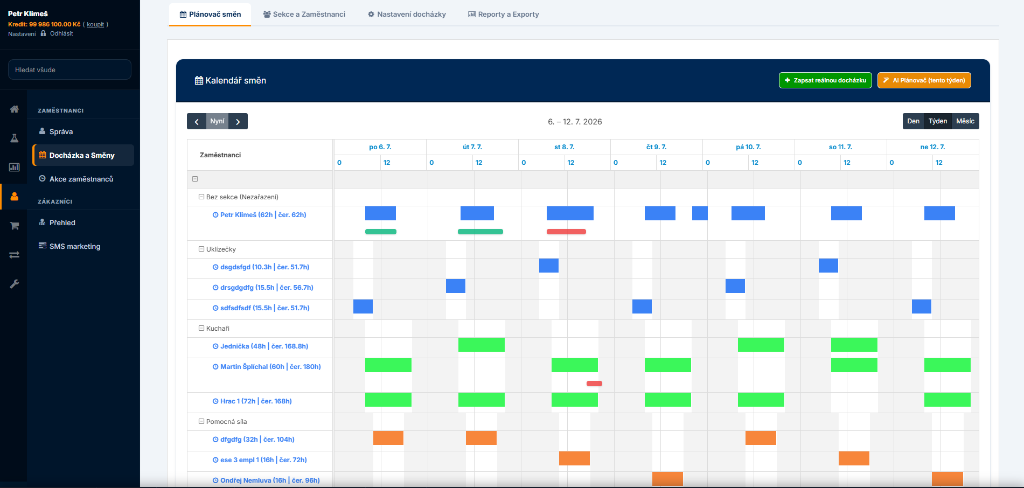Go to previous week with left arrow
1024x488 pixels.
tap(197, 122)
